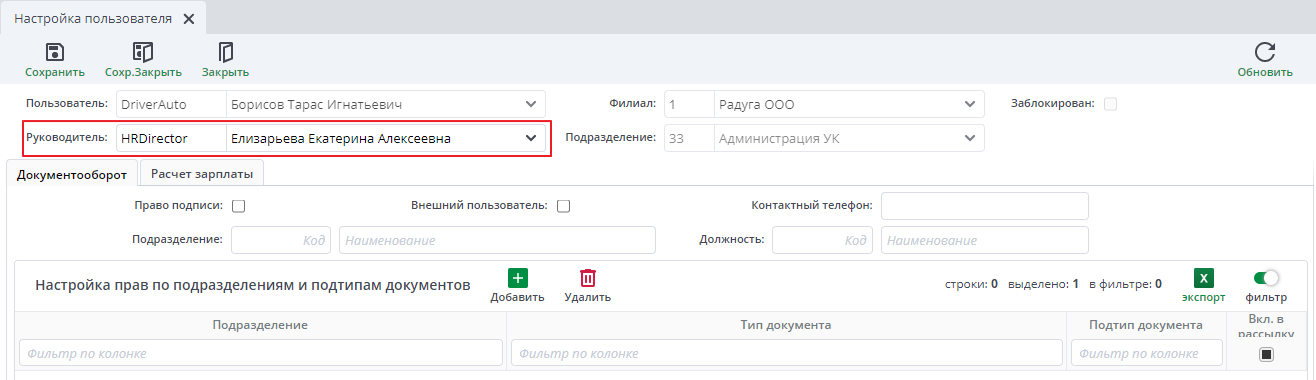
Task: Click the red Удалить trash icon
Action: click(588, 279)
